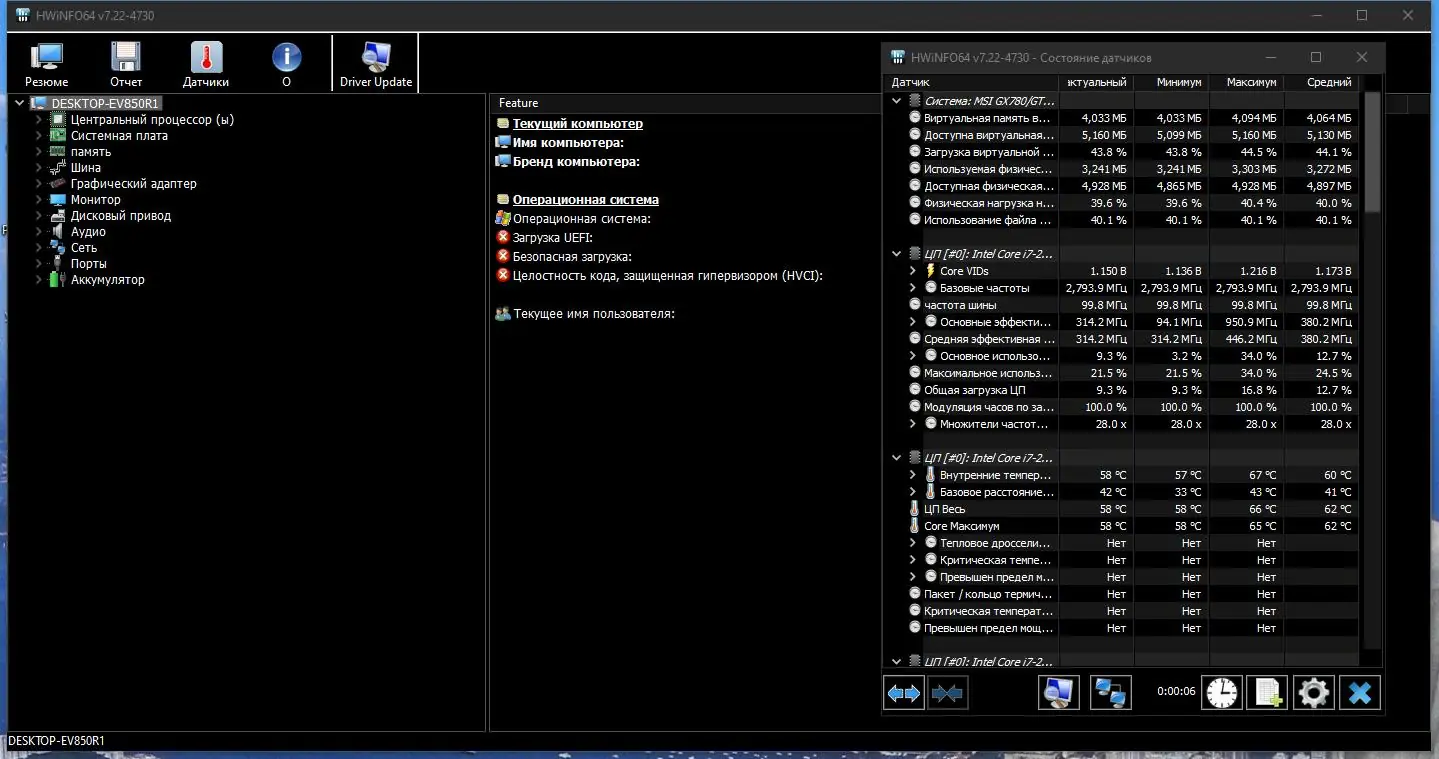
Task: Launch Driver Update from the toolbar
Action: point(374,62)
